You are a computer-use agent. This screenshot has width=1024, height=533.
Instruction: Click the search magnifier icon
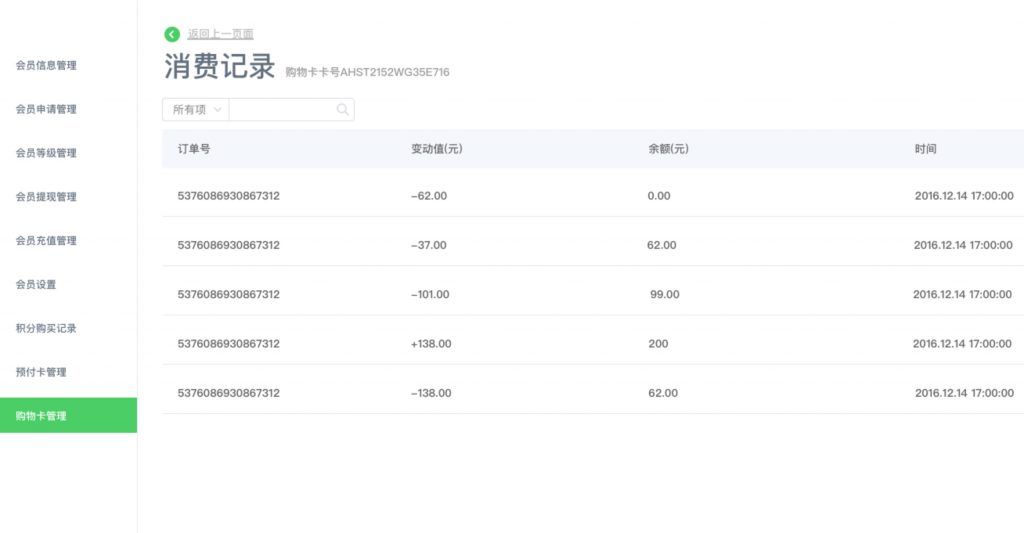[342, 110]
